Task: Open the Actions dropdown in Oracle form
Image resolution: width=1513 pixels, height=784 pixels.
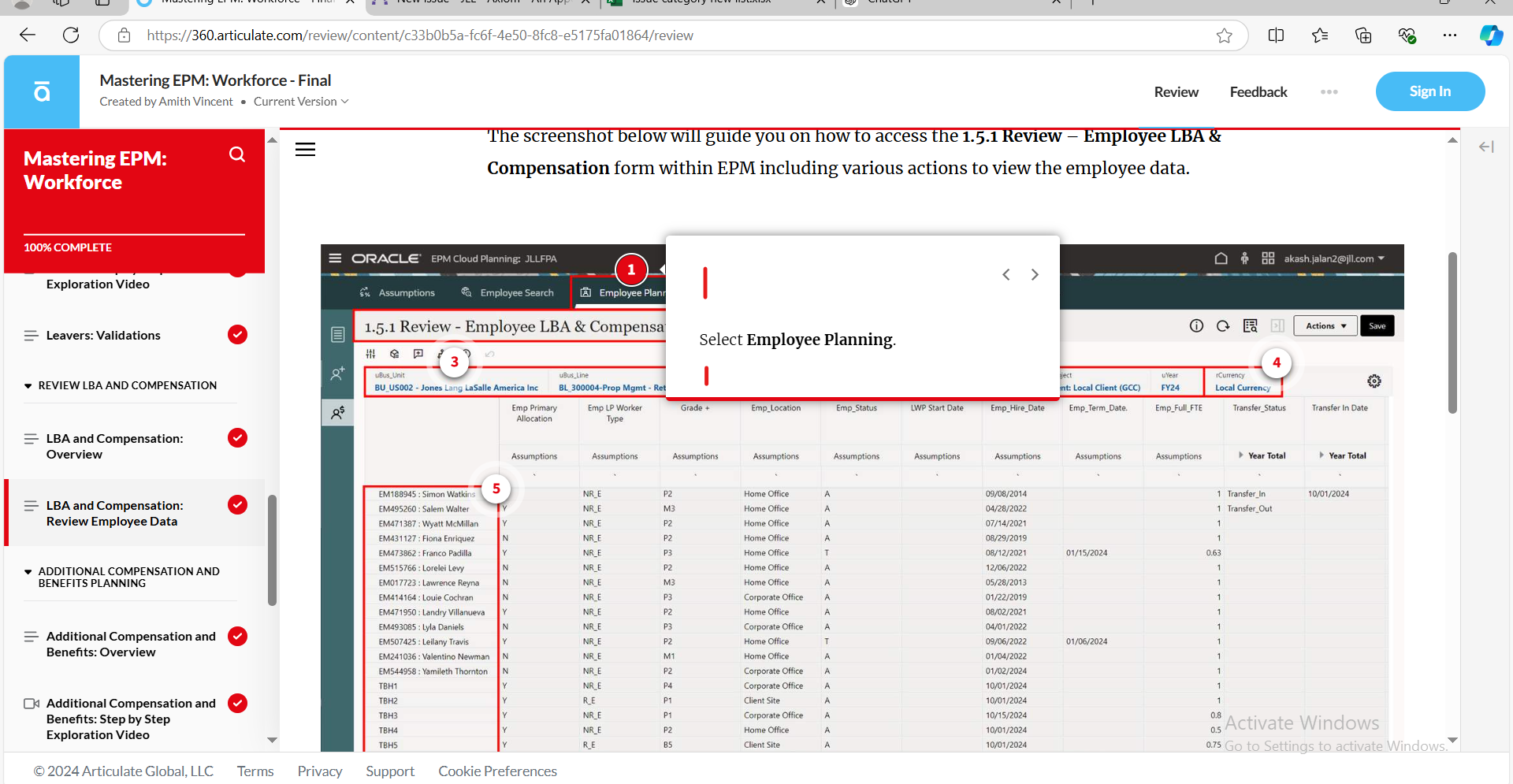Action: pos(1325,326)
